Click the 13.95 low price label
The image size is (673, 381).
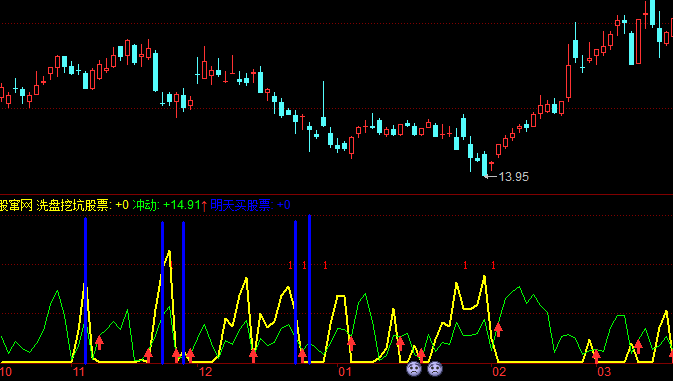(x=514, y=177)
